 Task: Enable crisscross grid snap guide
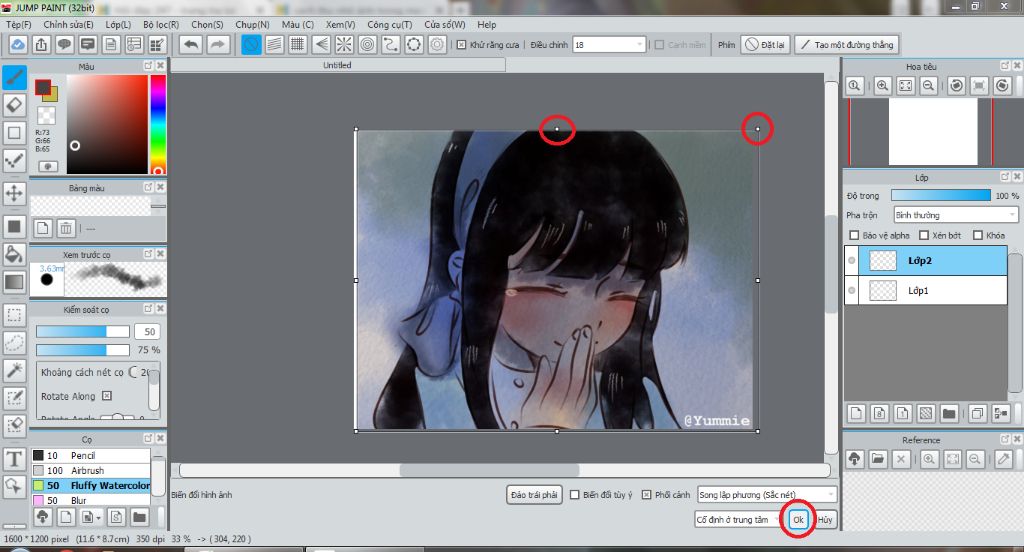[x=298, y=44]
